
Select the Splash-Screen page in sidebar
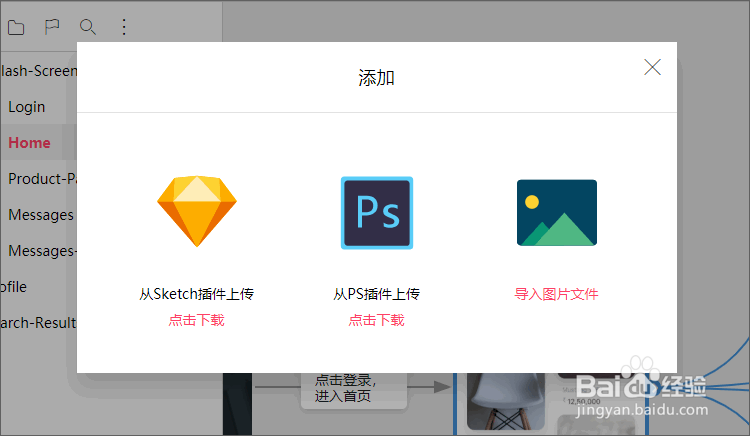(x=38, y=71)
